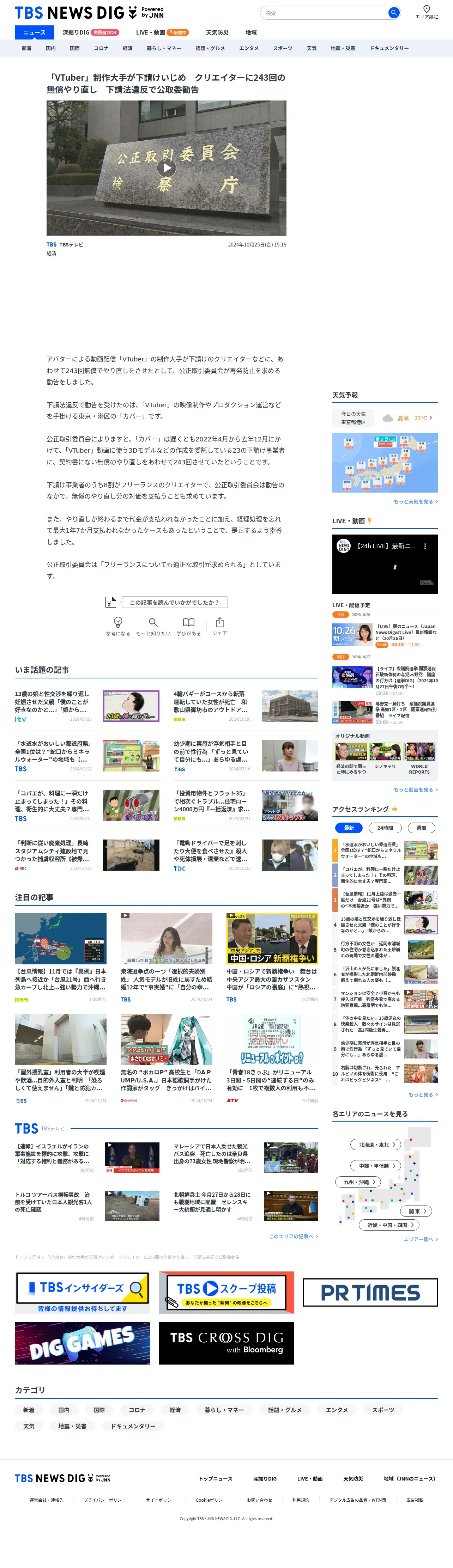Open the 24h LIVE video player
This screenshot has width=453, height=1568.
pos(385,564)
